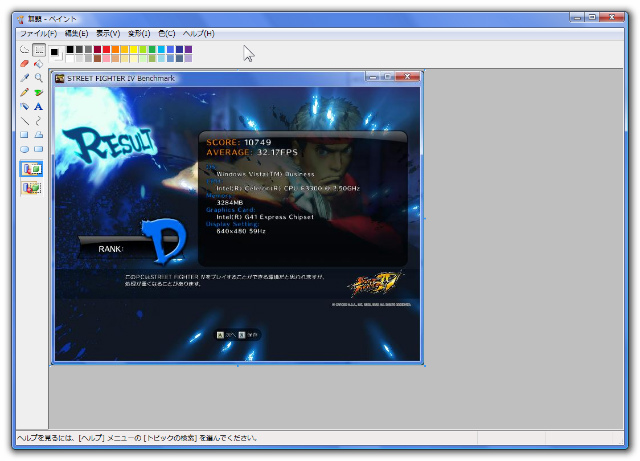
Task: Click the AVERAGE: 32.17FPS text on canvas
Action: [252, 152]
